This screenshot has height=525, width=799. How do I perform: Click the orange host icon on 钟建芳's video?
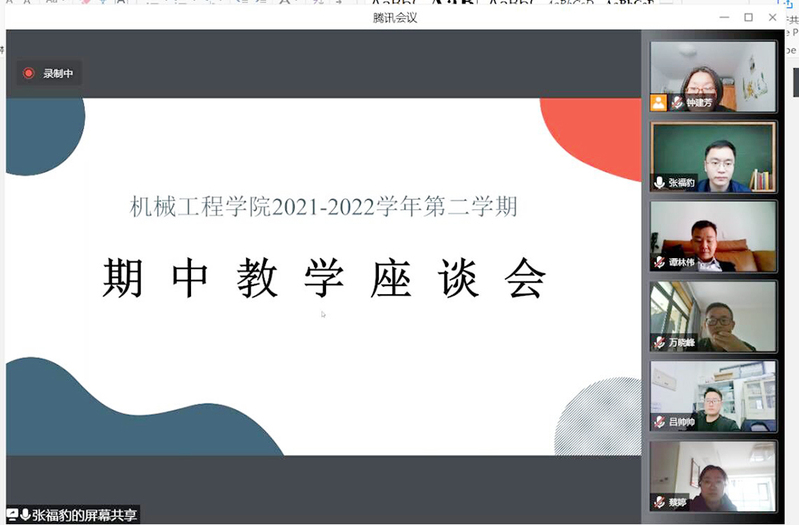[x=658, y=102]
